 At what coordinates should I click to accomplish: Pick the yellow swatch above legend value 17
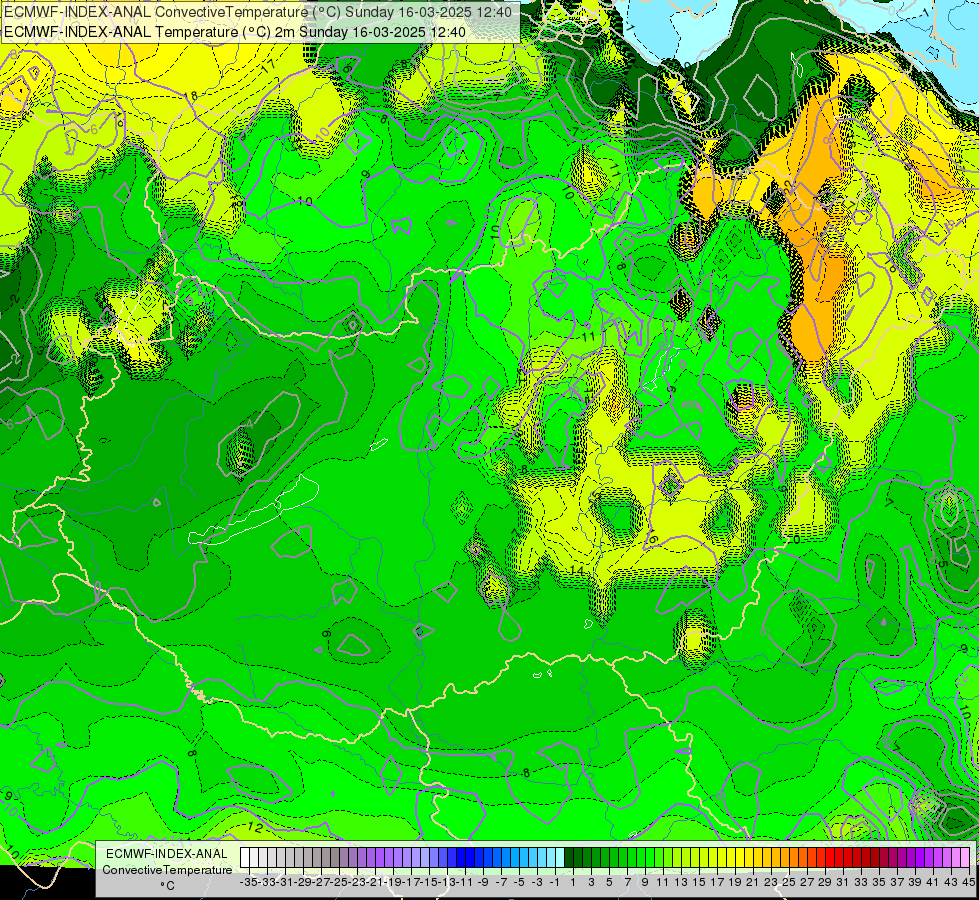tap(713, 858)
